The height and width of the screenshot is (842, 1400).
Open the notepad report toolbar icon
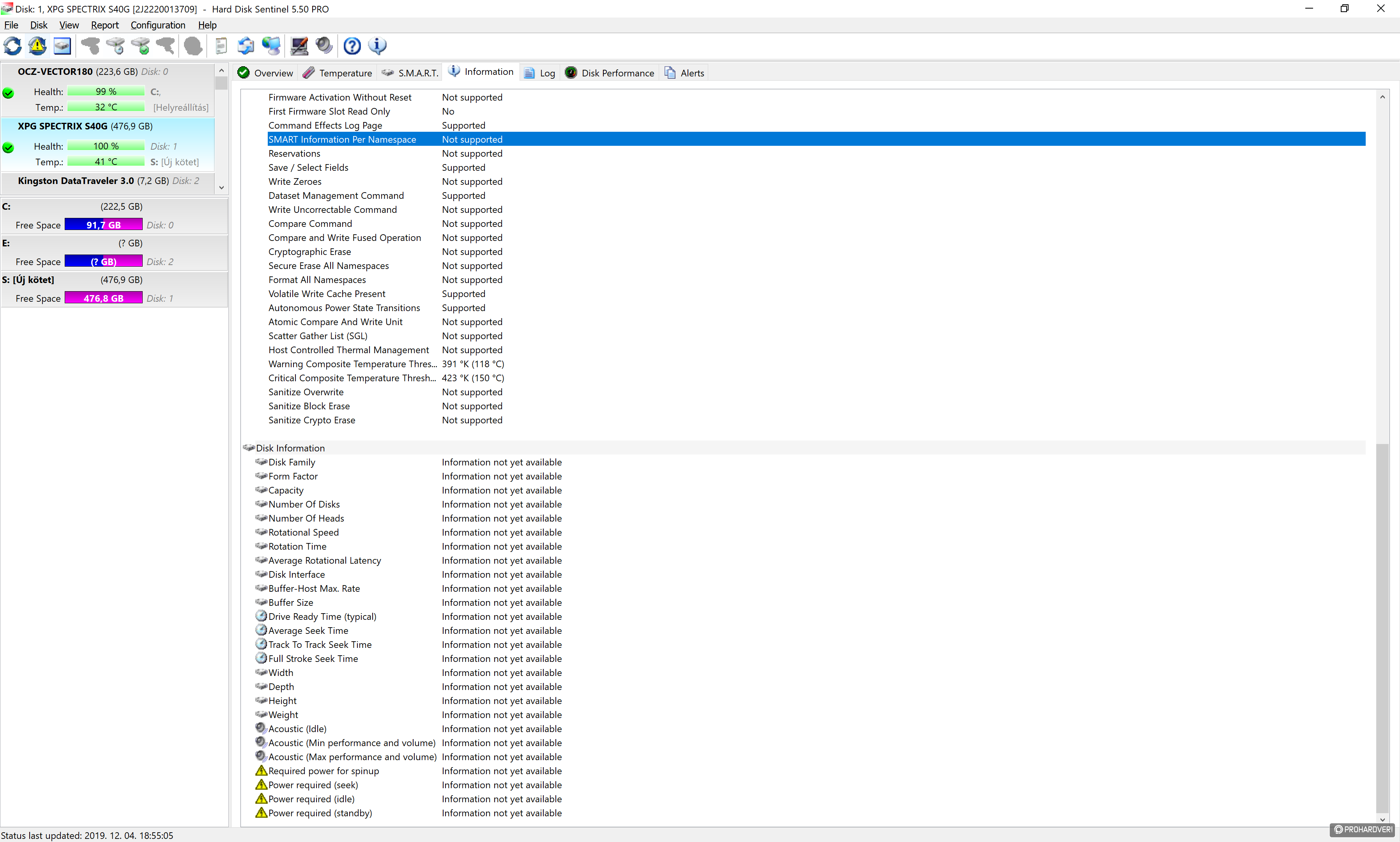[221, 46]
